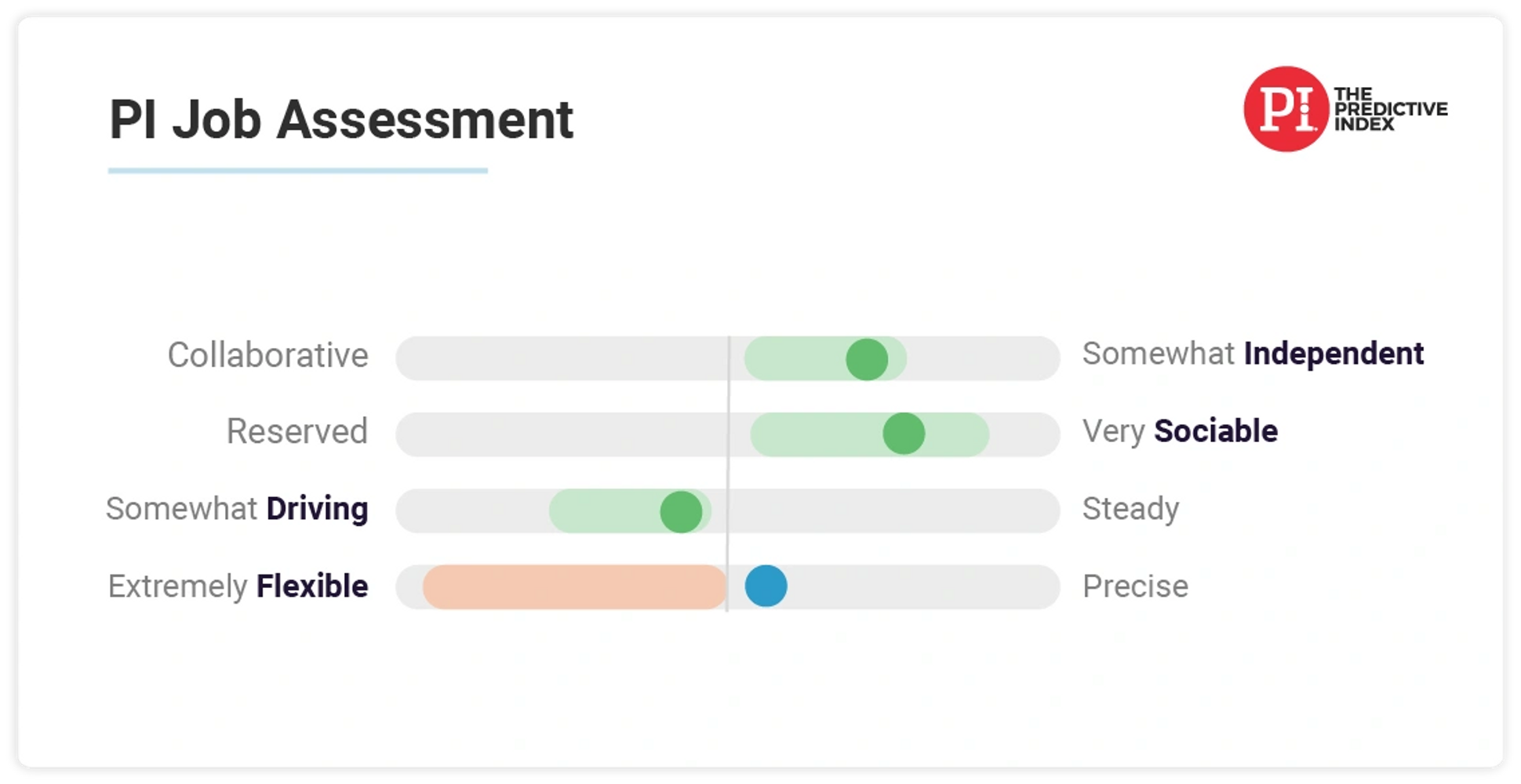
Task: Click the green dot on Sociable slider
Action: point(904,434)
